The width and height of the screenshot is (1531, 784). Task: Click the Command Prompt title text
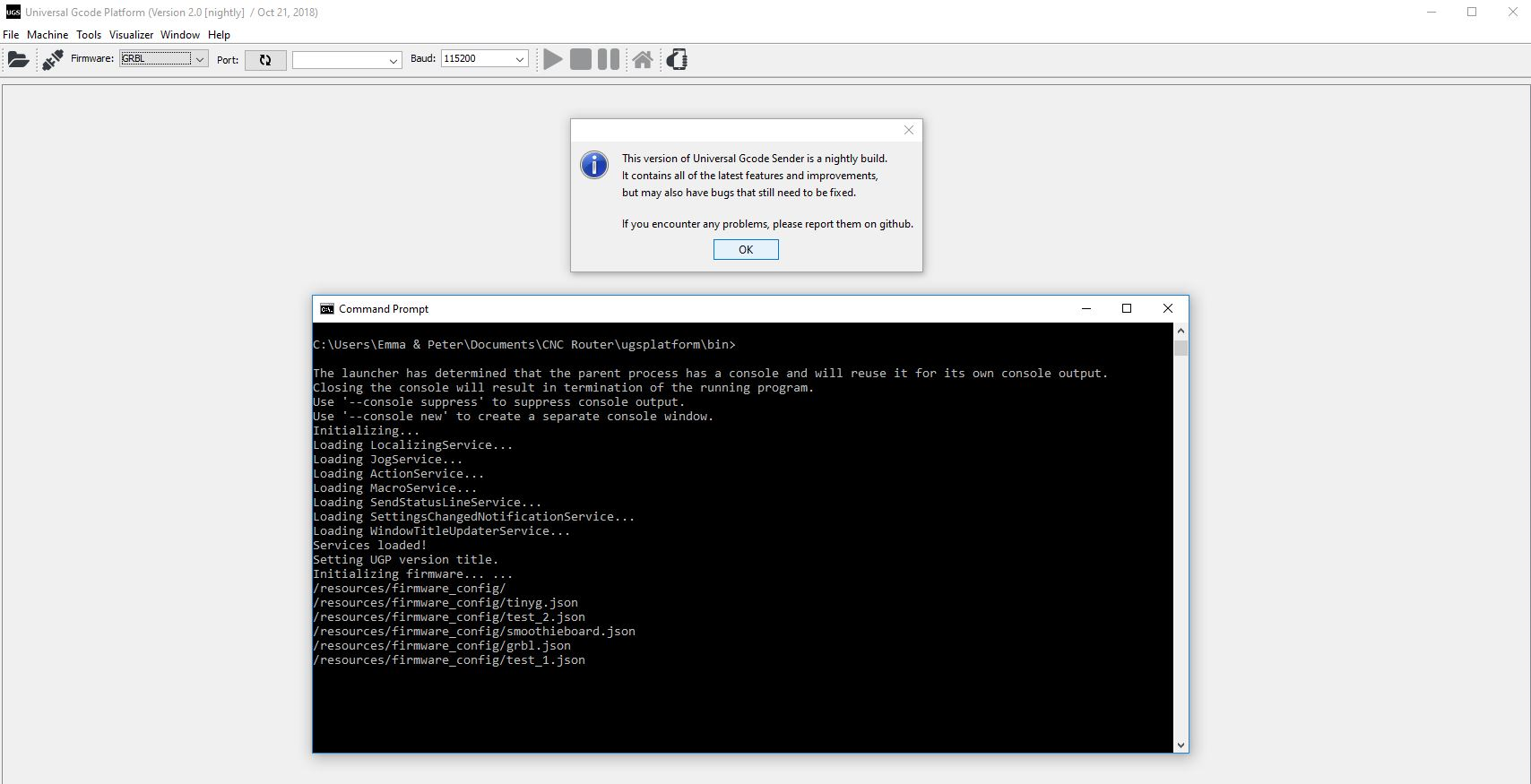(384, 308)
